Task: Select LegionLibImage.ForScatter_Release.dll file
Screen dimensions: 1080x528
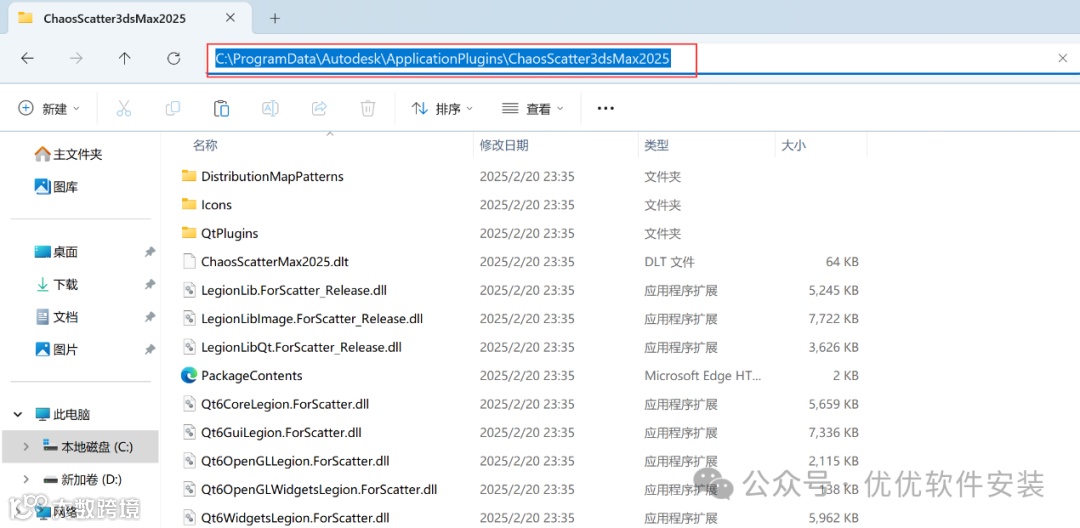Action: (312, 319)
